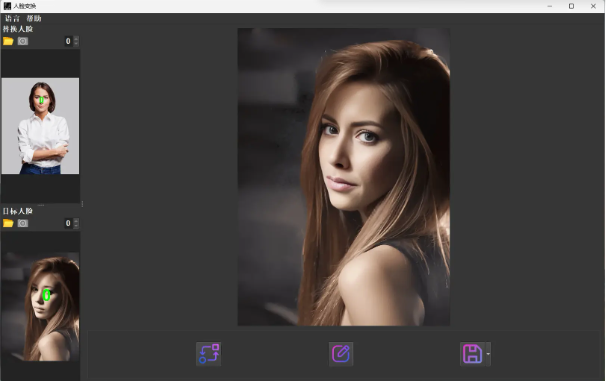Click the camera icon in 替换人脸 section
This screenshot has height=381, width=606.
click(23, 41)
